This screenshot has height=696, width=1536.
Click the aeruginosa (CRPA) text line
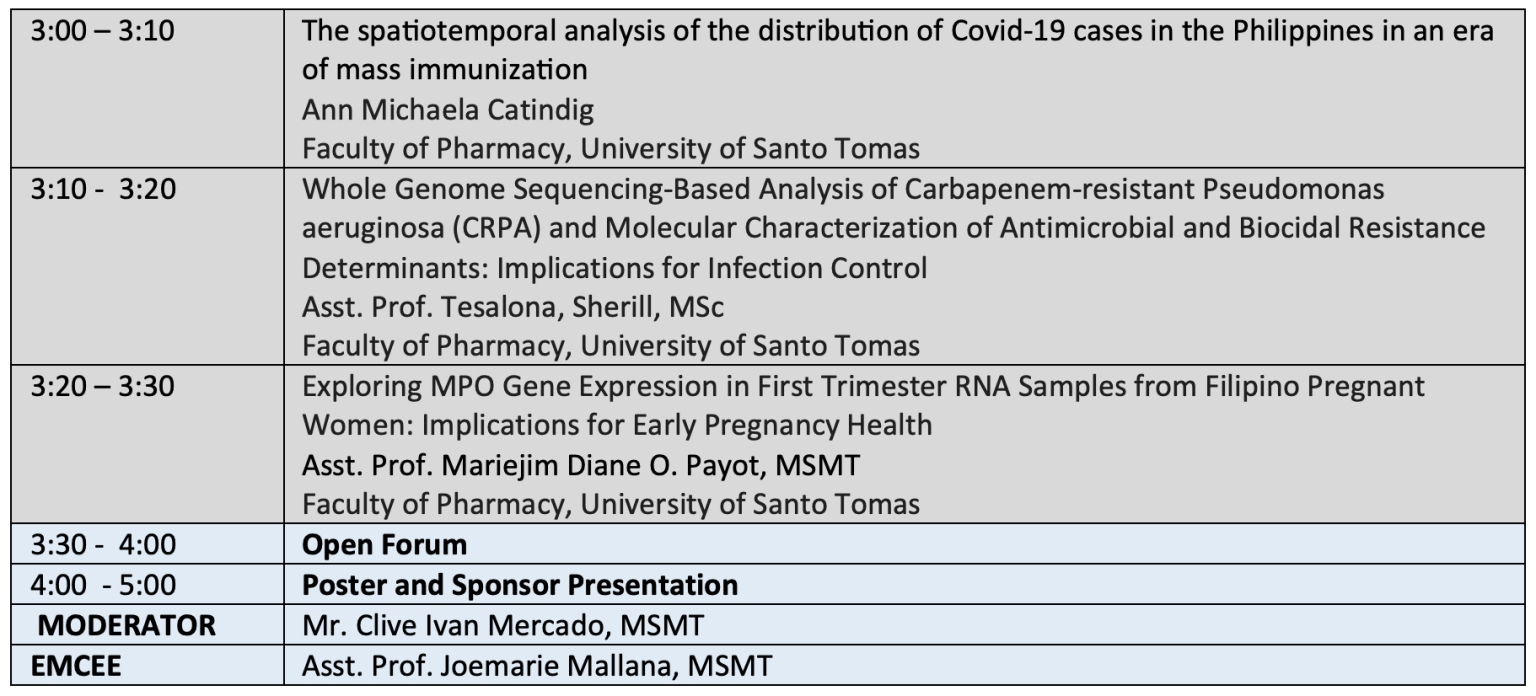(894, 228)
